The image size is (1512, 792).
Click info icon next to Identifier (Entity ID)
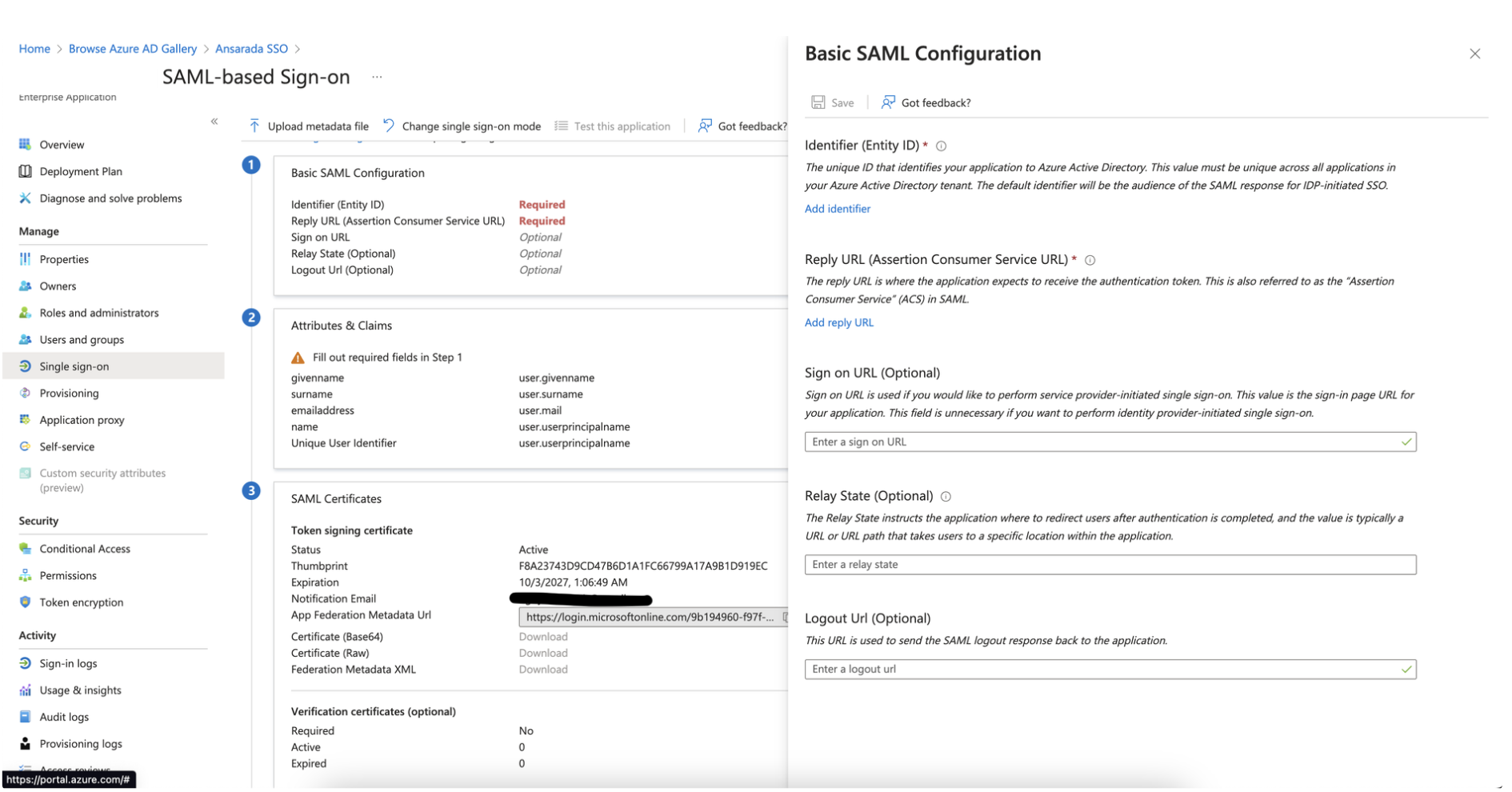pyautogui.click(x=942, y=146)
